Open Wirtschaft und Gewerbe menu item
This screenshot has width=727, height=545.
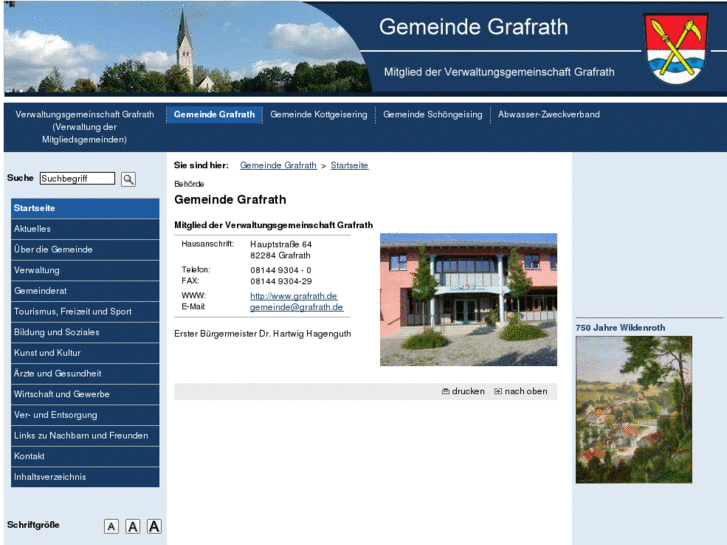(x=85, y=394)
